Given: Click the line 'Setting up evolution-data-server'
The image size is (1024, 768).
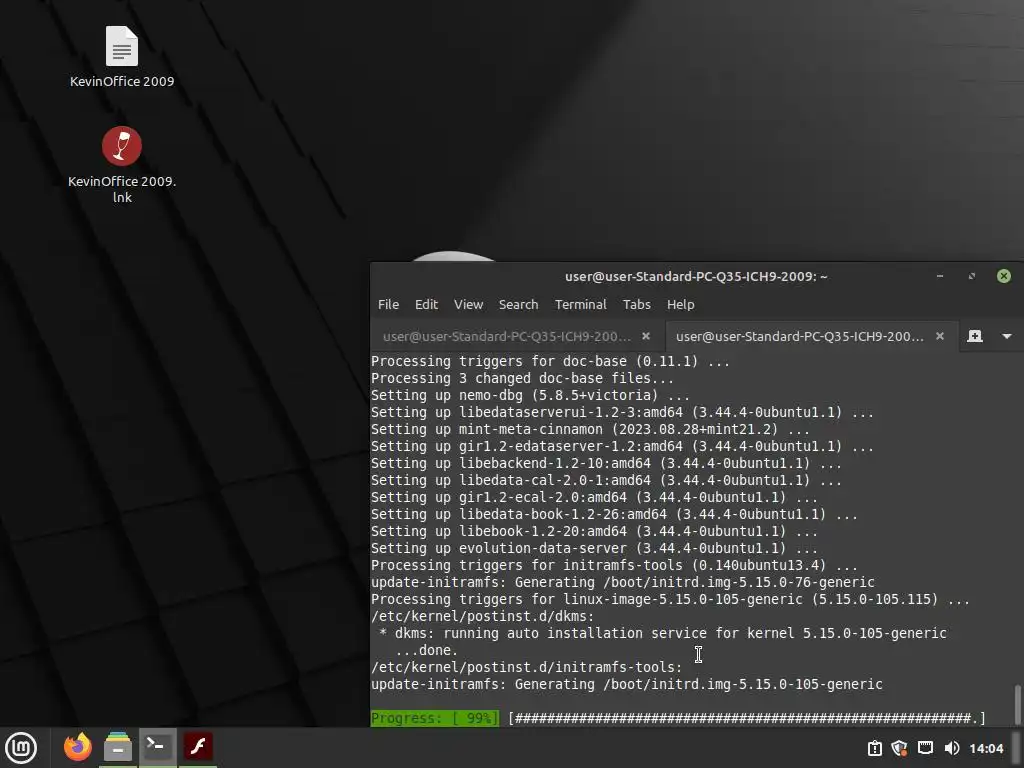Looking at the screenshot, I should click(x=594, y=548).
